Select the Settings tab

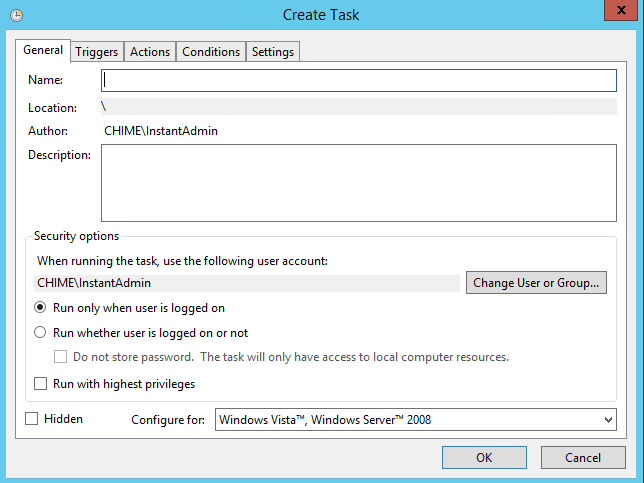[272, 52]
